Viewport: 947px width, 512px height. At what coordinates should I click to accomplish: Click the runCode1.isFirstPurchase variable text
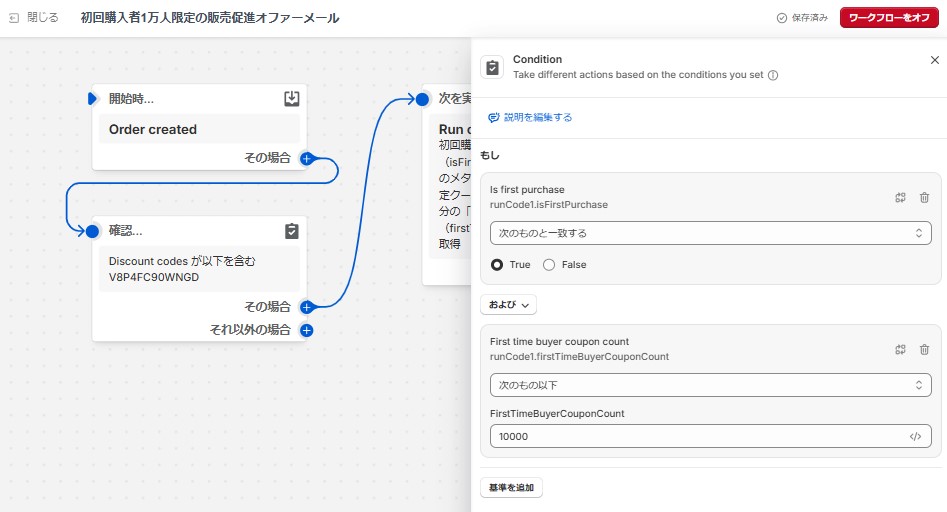point(548,205)
